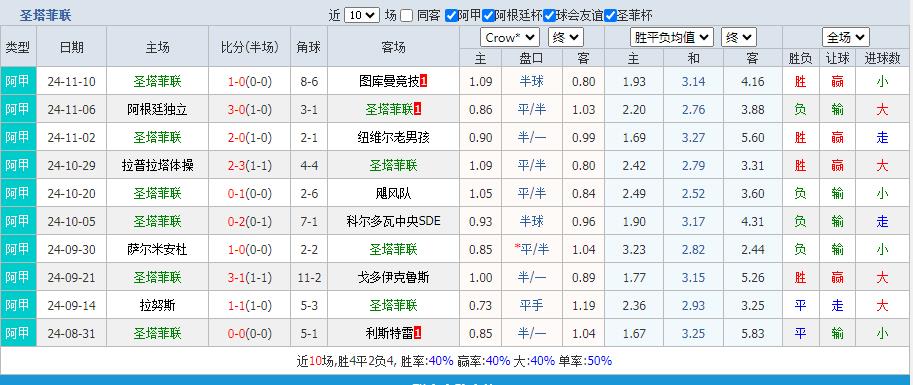The height and width of the screenshot is (385, 913).
Task: Click the 圣塔菲联 team title
Action: pyautogui.click(x=45, y=16)
